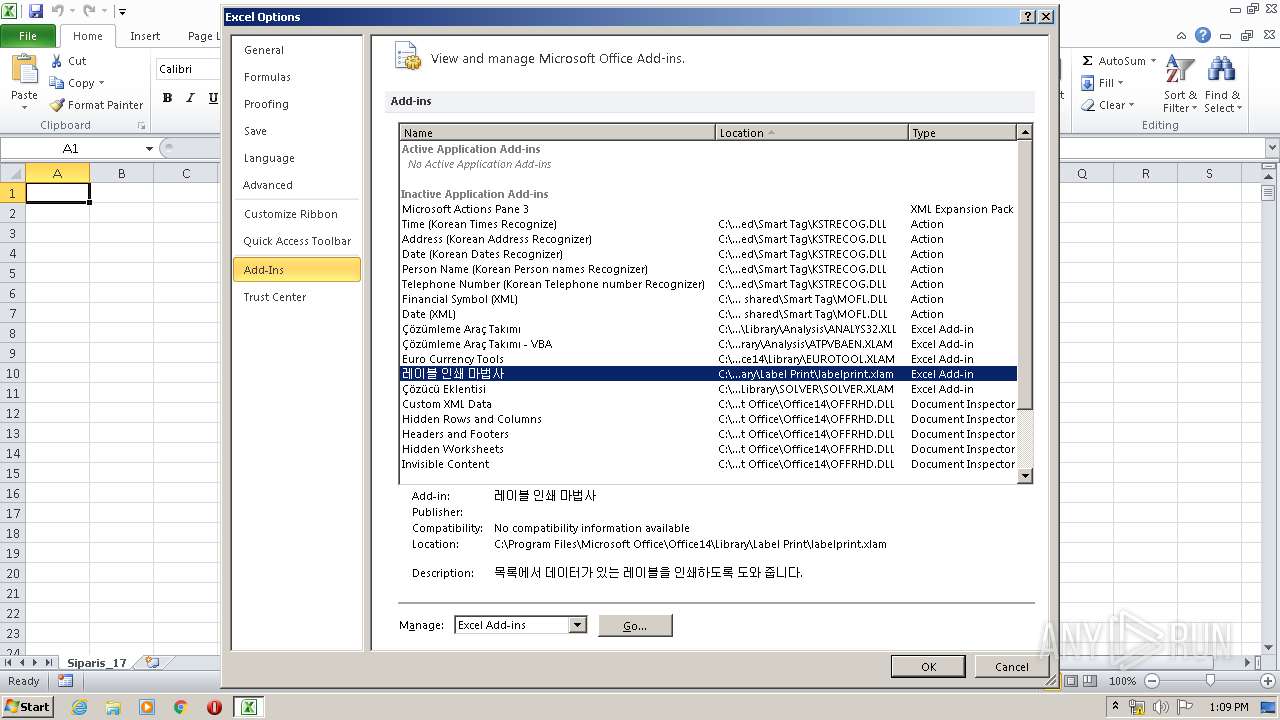Click the Copy icon in Clipboard group

coord(57,83)
